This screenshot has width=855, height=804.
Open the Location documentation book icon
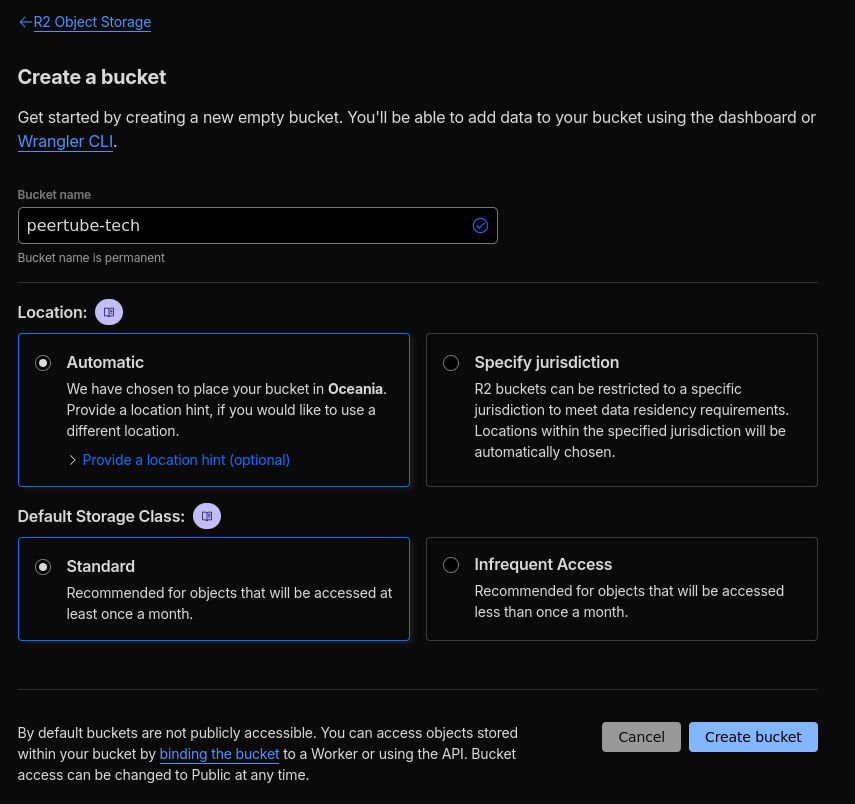109,312
